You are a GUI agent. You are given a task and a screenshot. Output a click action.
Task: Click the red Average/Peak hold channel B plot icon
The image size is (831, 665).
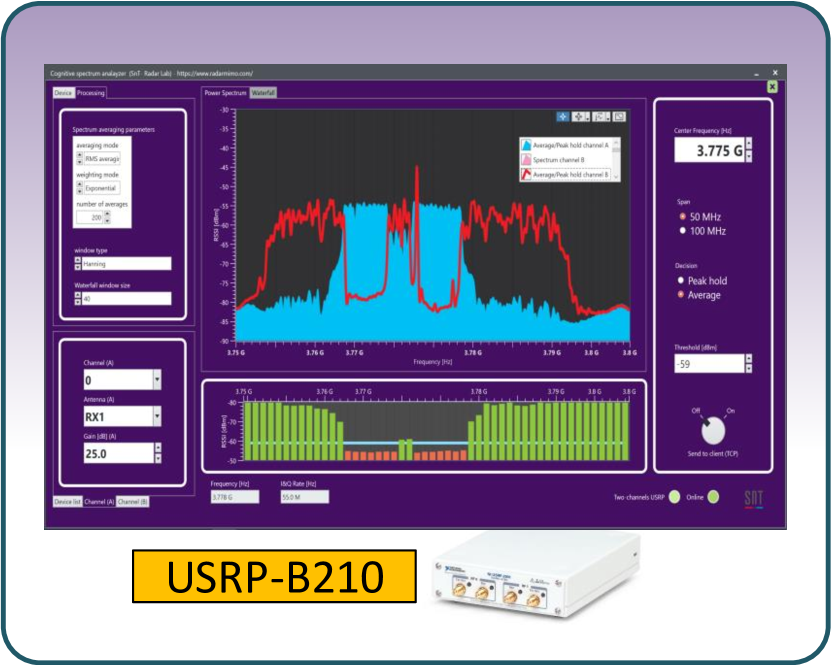pyautogui.click(x=526, y=174)
